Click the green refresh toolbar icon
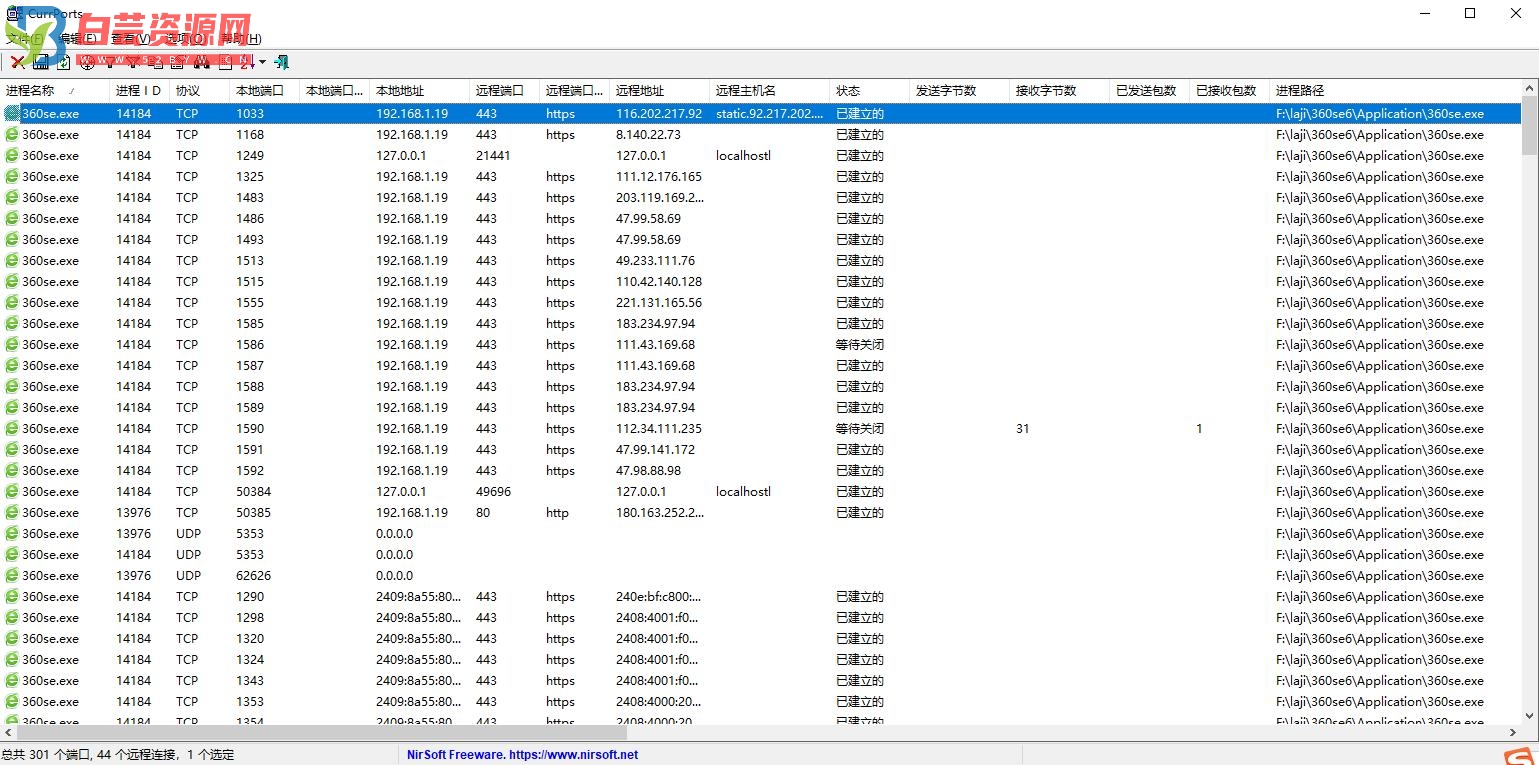The image size is (1539, 765). [x=64, y=62]
